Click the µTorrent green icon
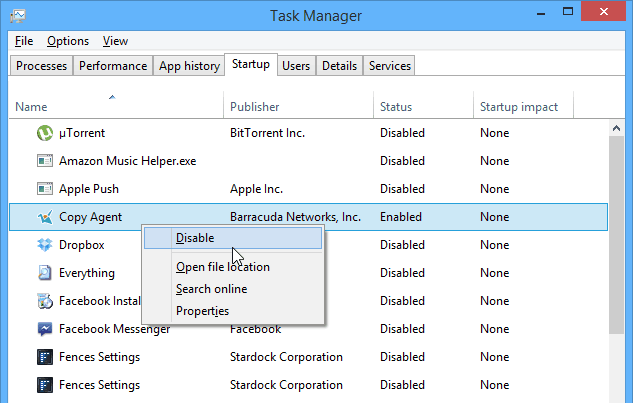 click(x=45, y=133)
